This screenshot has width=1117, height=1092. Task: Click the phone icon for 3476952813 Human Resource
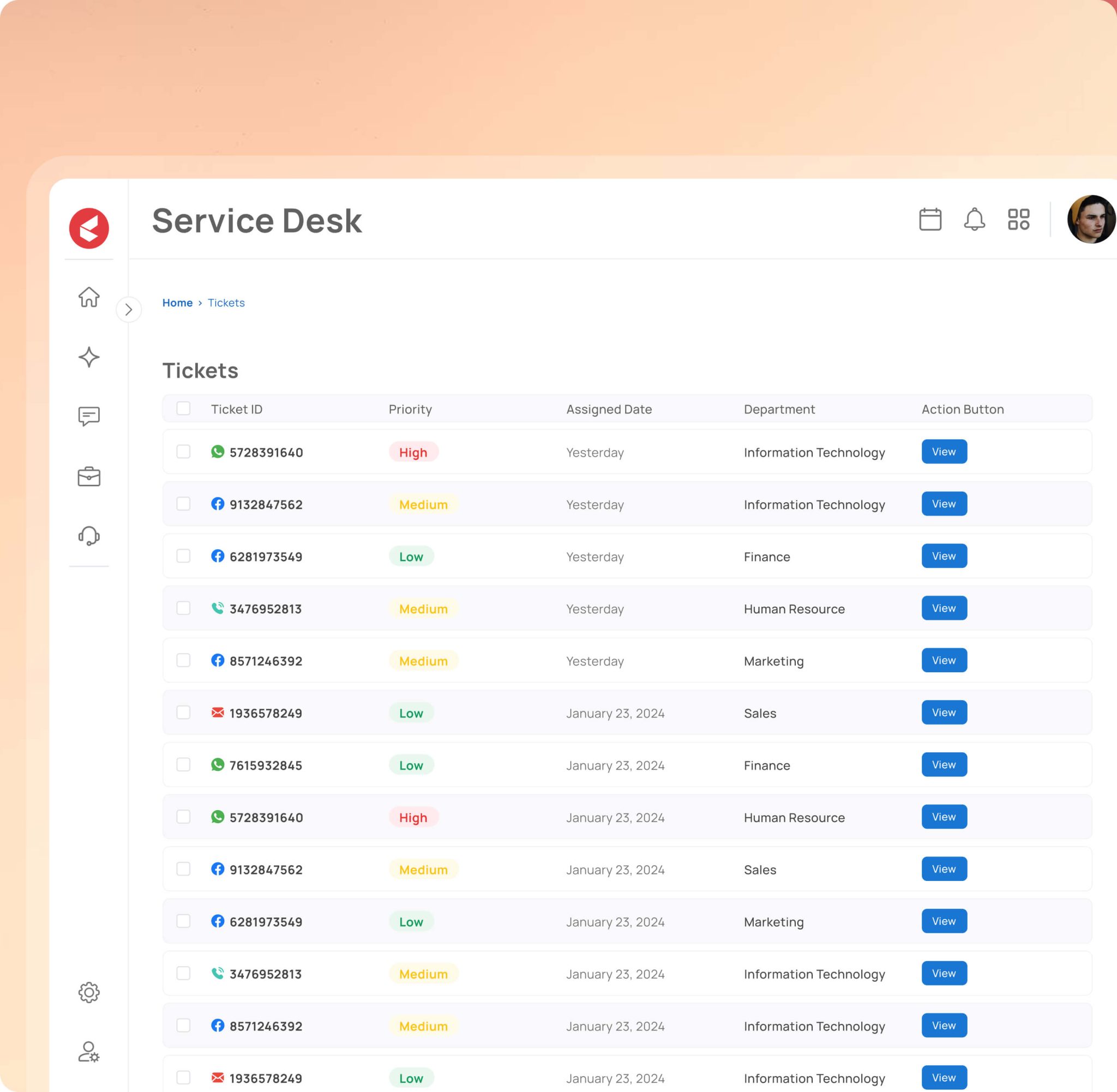(218, 608)
